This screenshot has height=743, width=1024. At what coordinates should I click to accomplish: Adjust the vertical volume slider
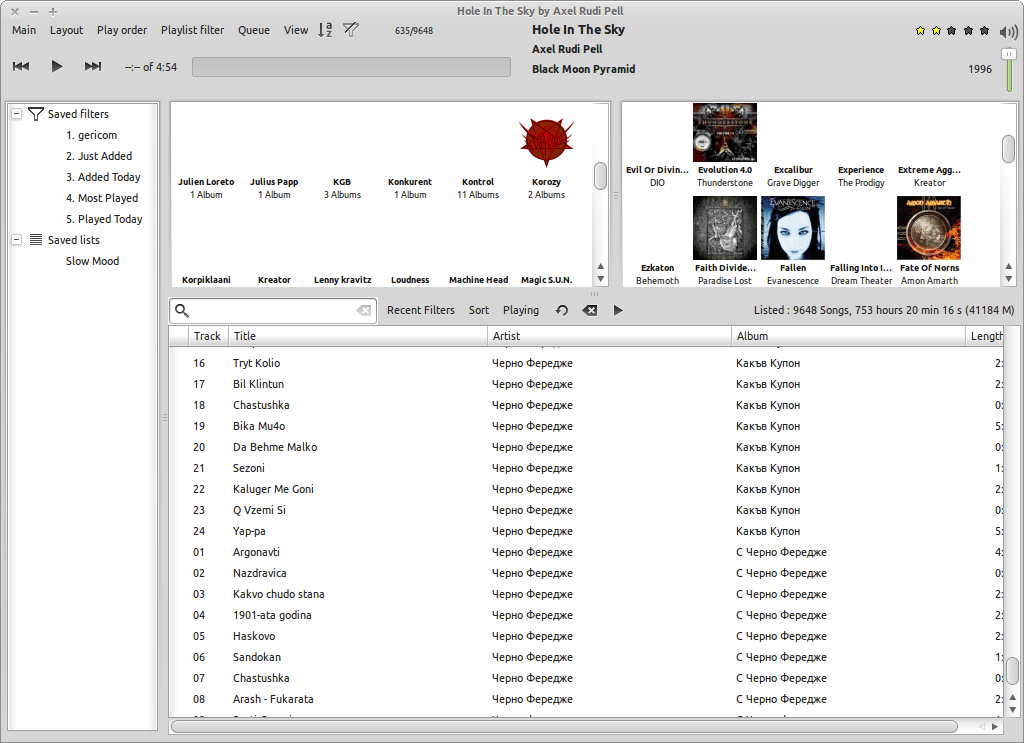(x=1010, y=71)
